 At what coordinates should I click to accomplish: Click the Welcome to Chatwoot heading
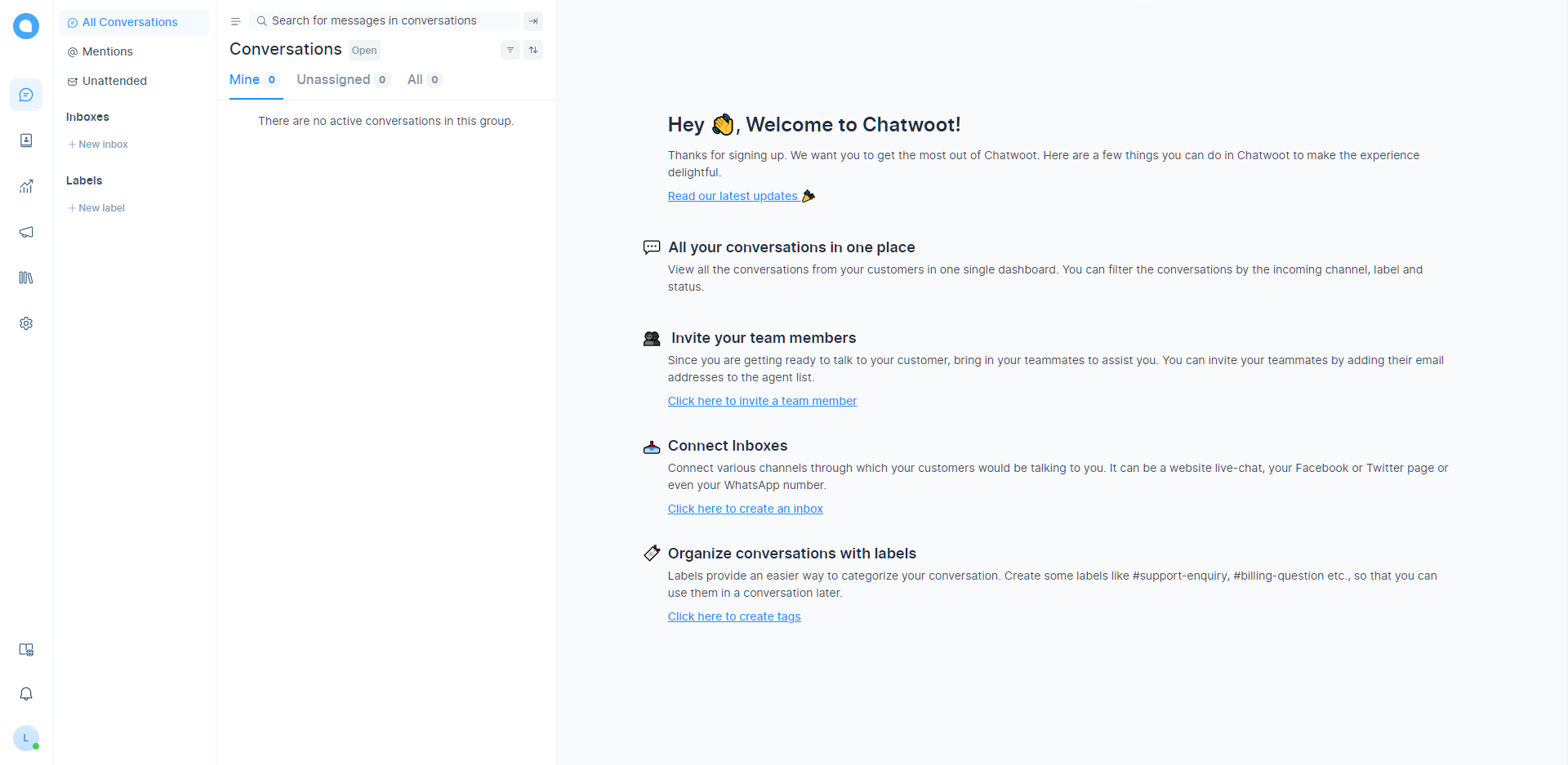tap(814, 124)
